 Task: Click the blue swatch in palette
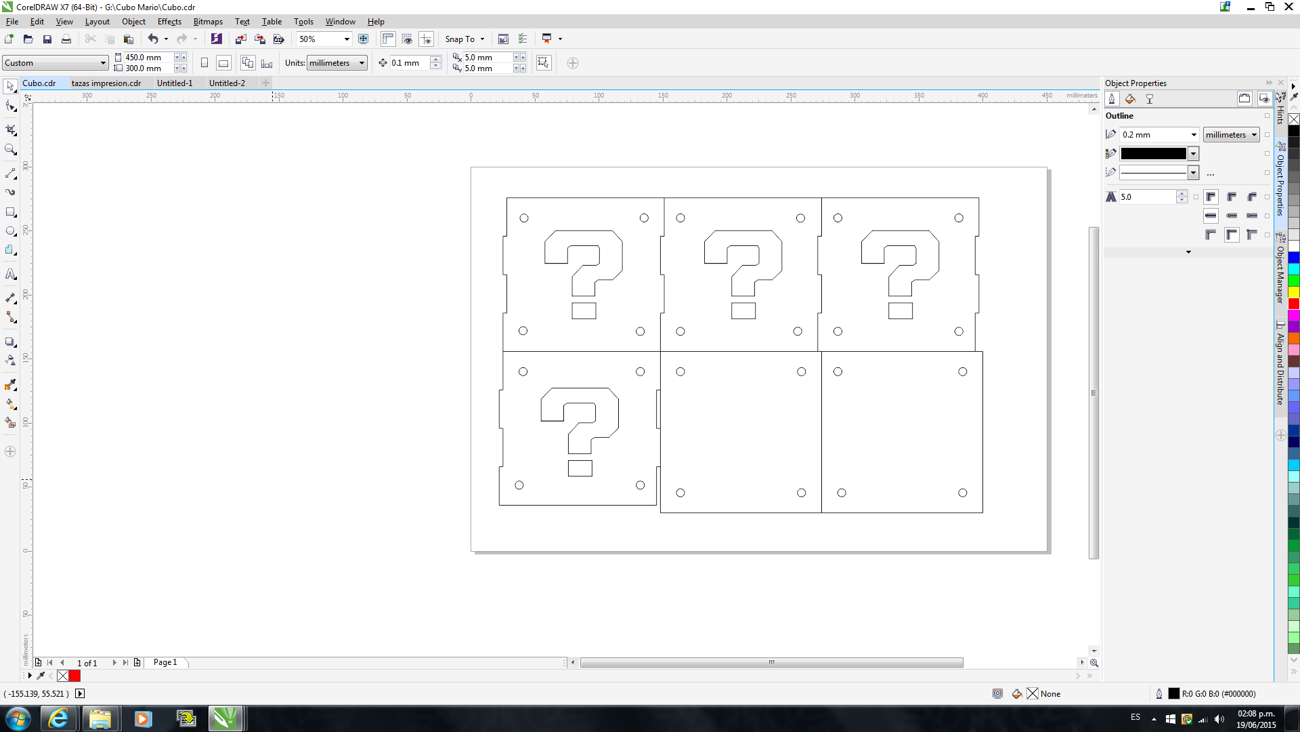[x=1294, y=258]
